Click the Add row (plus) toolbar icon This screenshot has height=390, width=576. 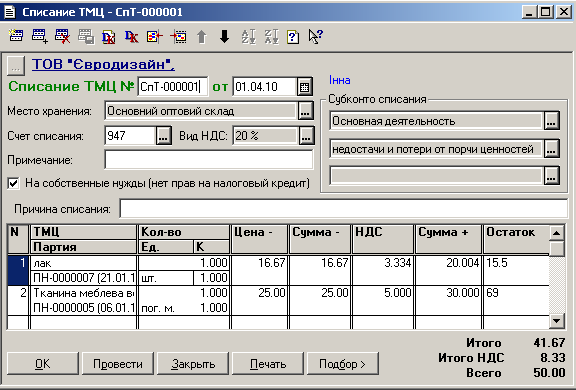point(39,36)
